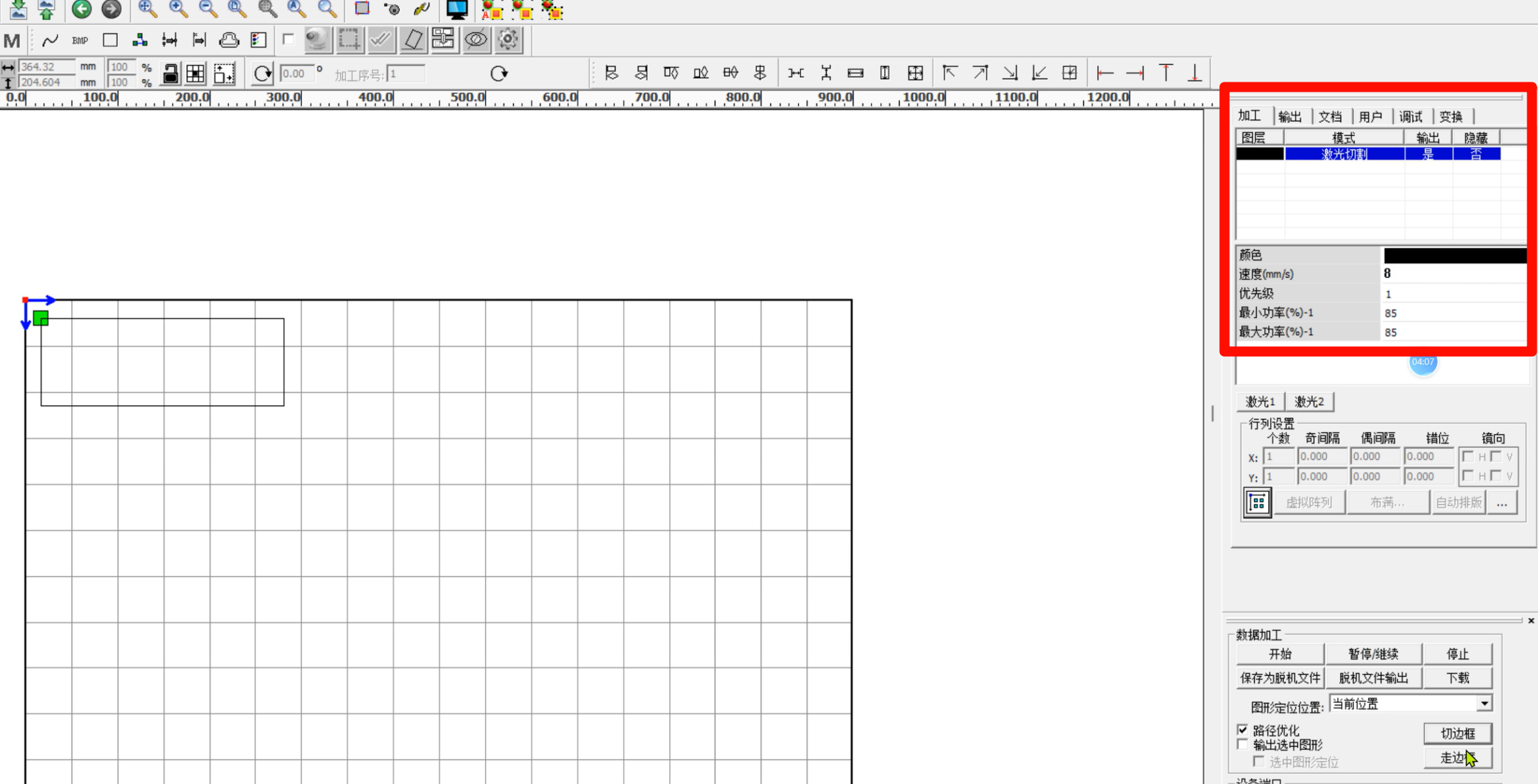Image resolution: width=1538 pixels, height=784 pixels.
Task: Click the virtual array grid icon
Action: (1257, 502)
